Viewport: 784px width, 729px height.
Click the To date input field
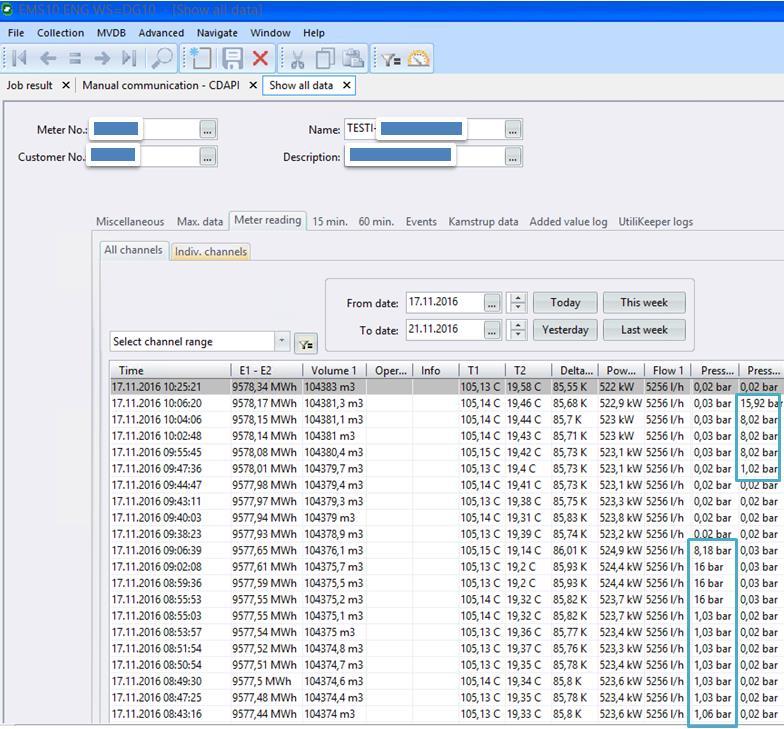point(445,329)
